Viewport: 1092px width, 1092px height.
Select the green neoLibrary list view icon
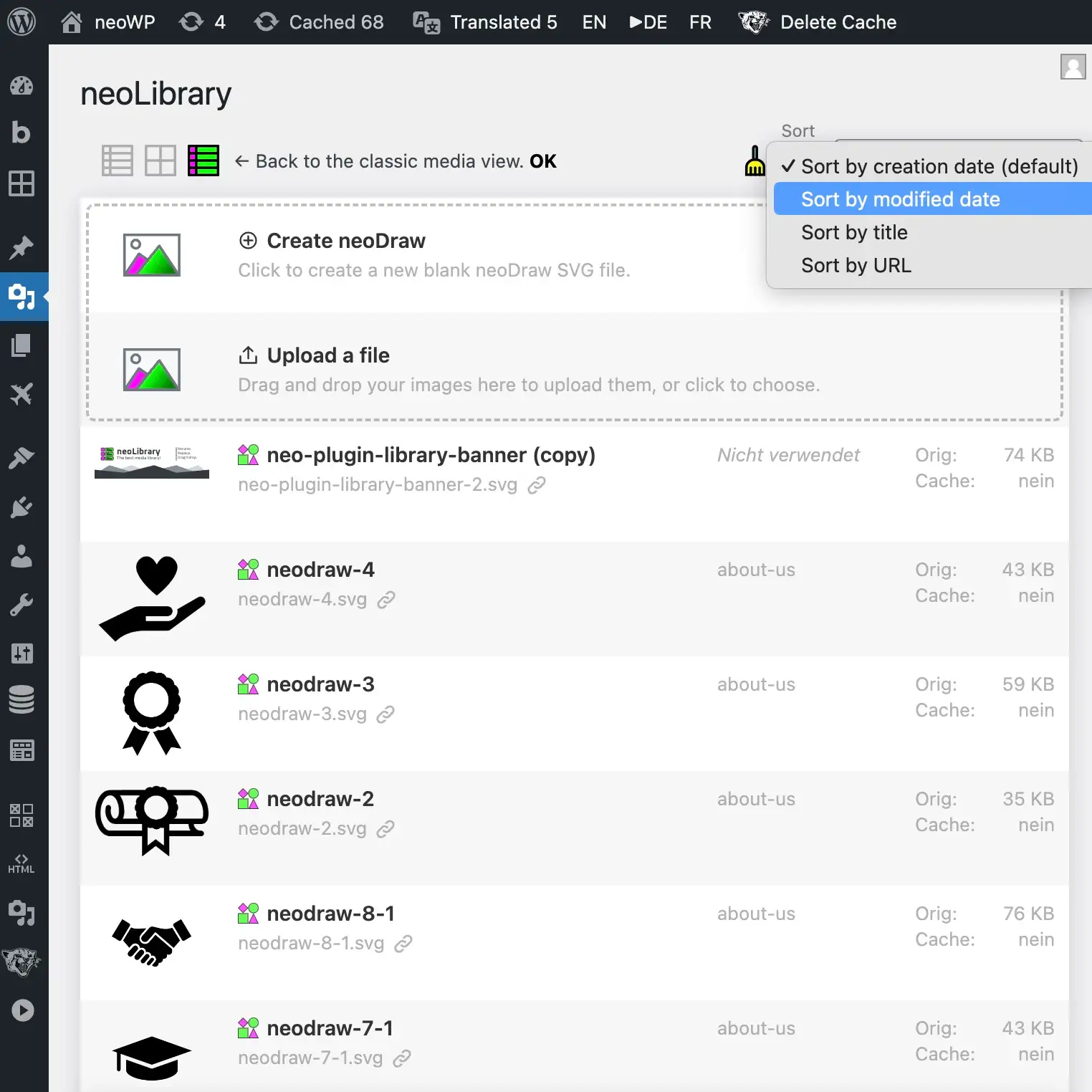pyautogui.click(x=203, y=161)
